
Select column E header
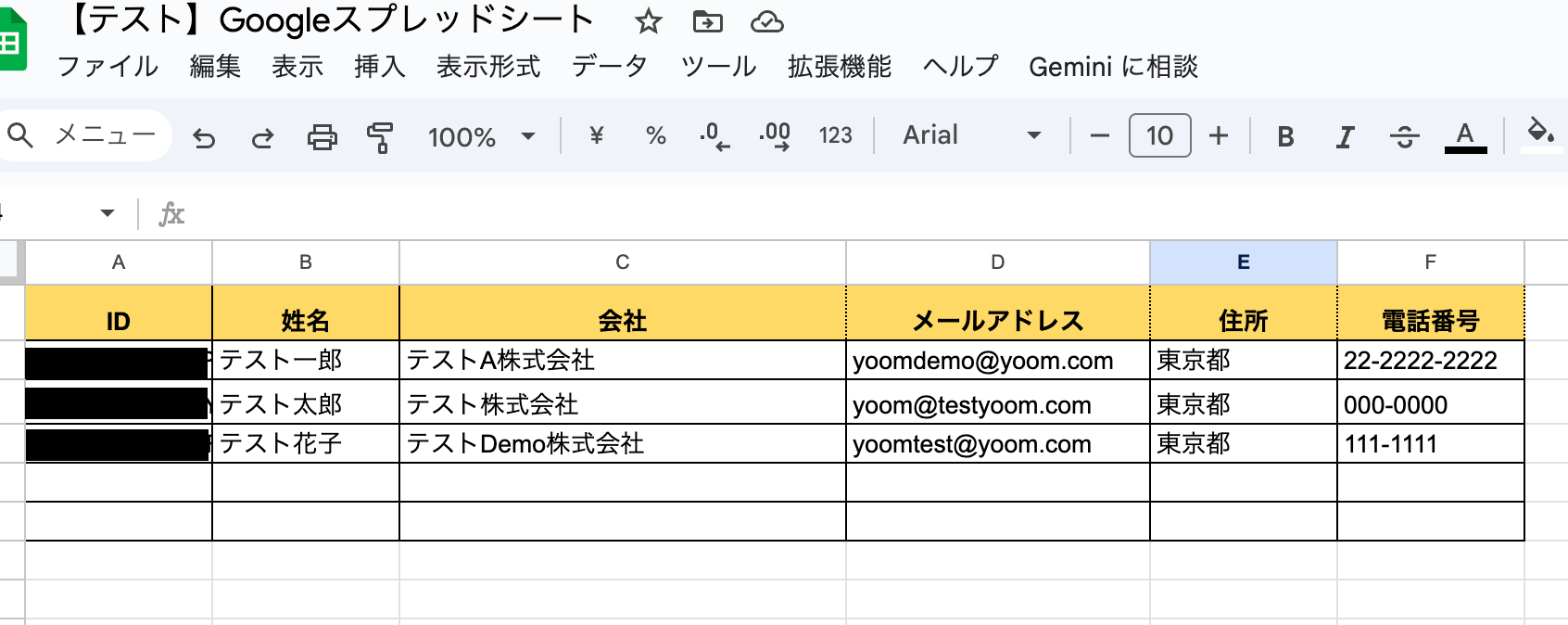pos(1244,262)
